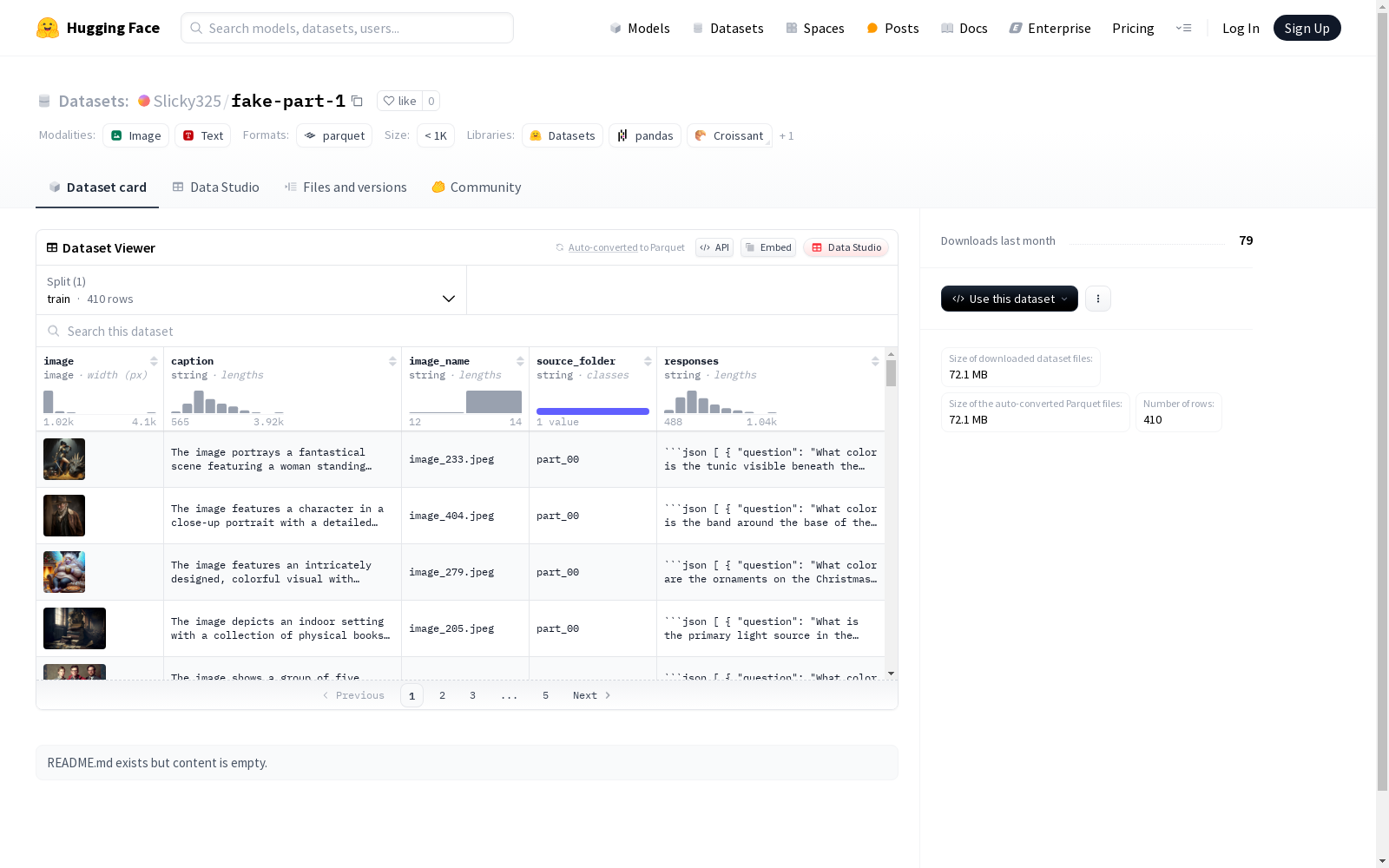Sort the source_folder column
Screen dimensions: 1389x868
[x=648, y=361]
